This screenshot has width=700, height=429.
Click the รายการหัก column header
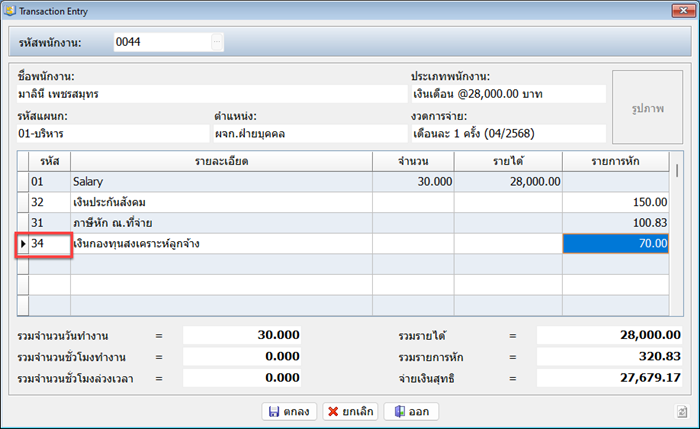coord(615,161)
